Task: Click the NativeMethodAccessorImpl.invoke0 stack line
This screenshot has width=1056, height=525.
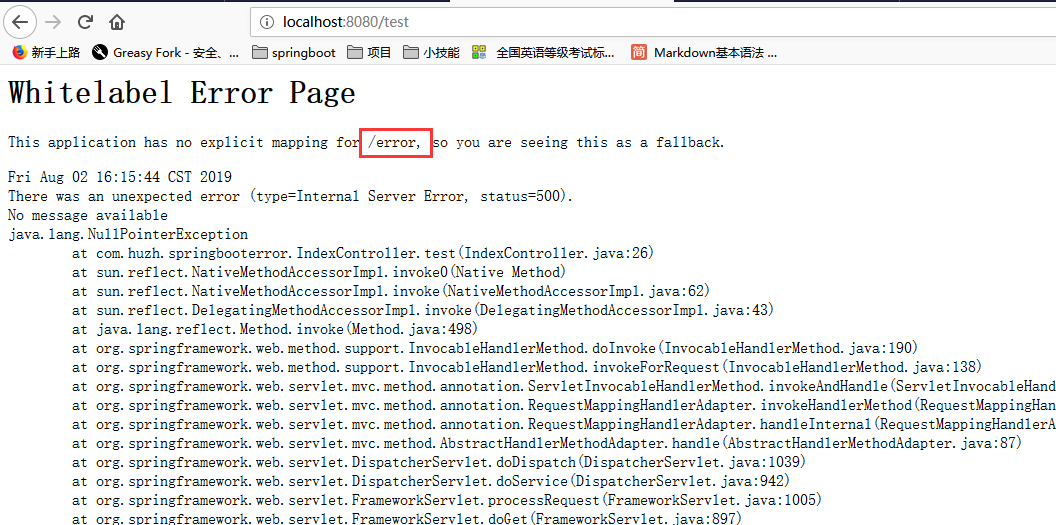Action: coord(319,273)
